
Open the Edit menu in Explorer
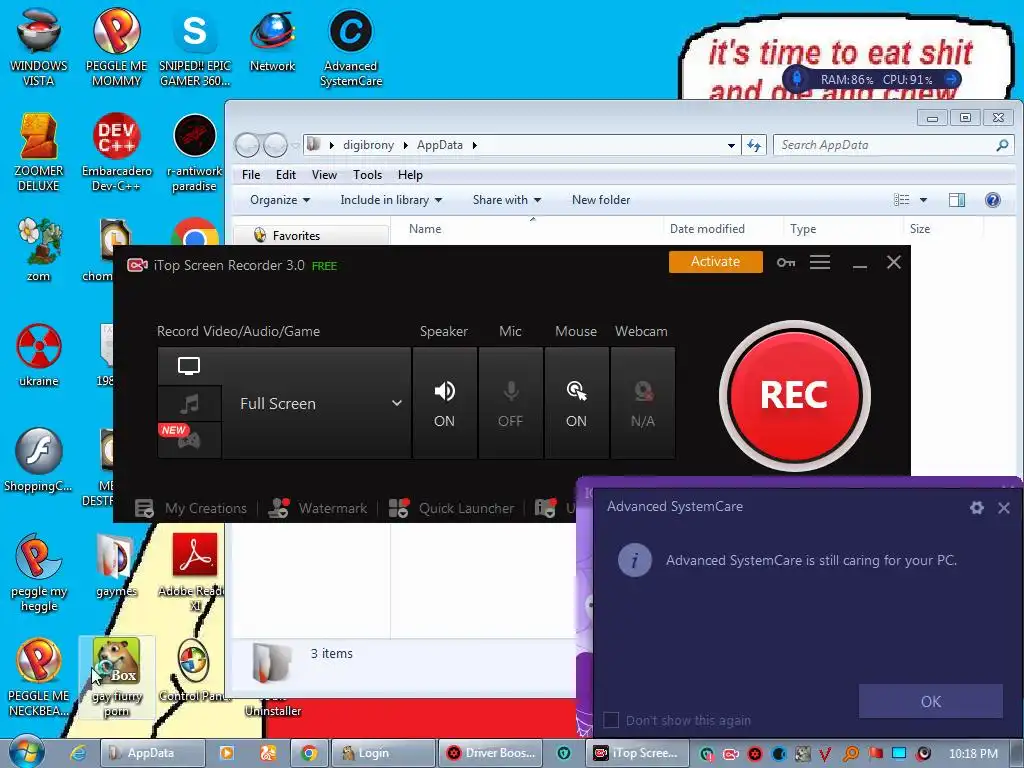[285, 175]
